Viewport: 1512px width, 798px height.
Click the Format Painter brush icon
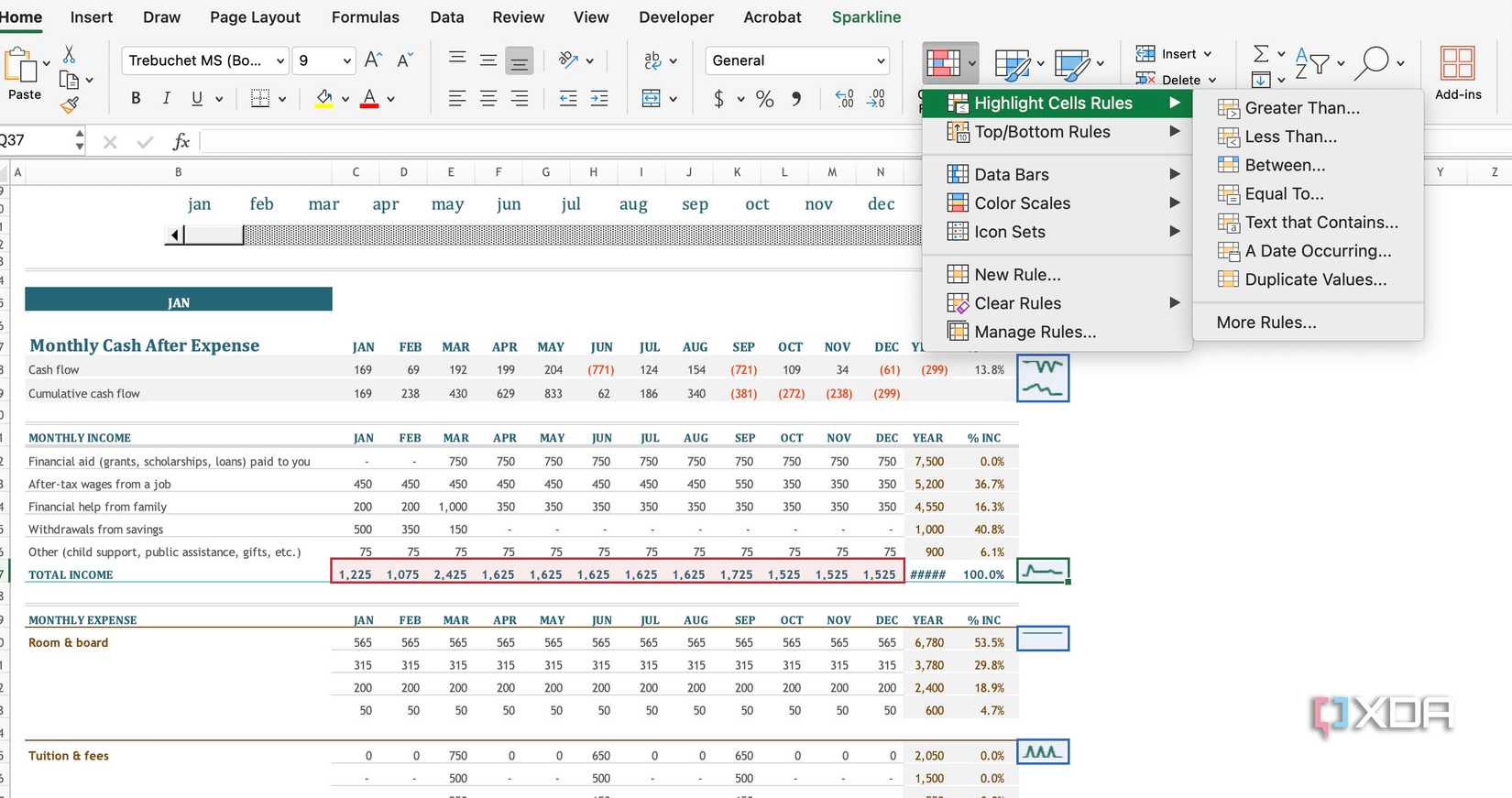pos(70,104)
